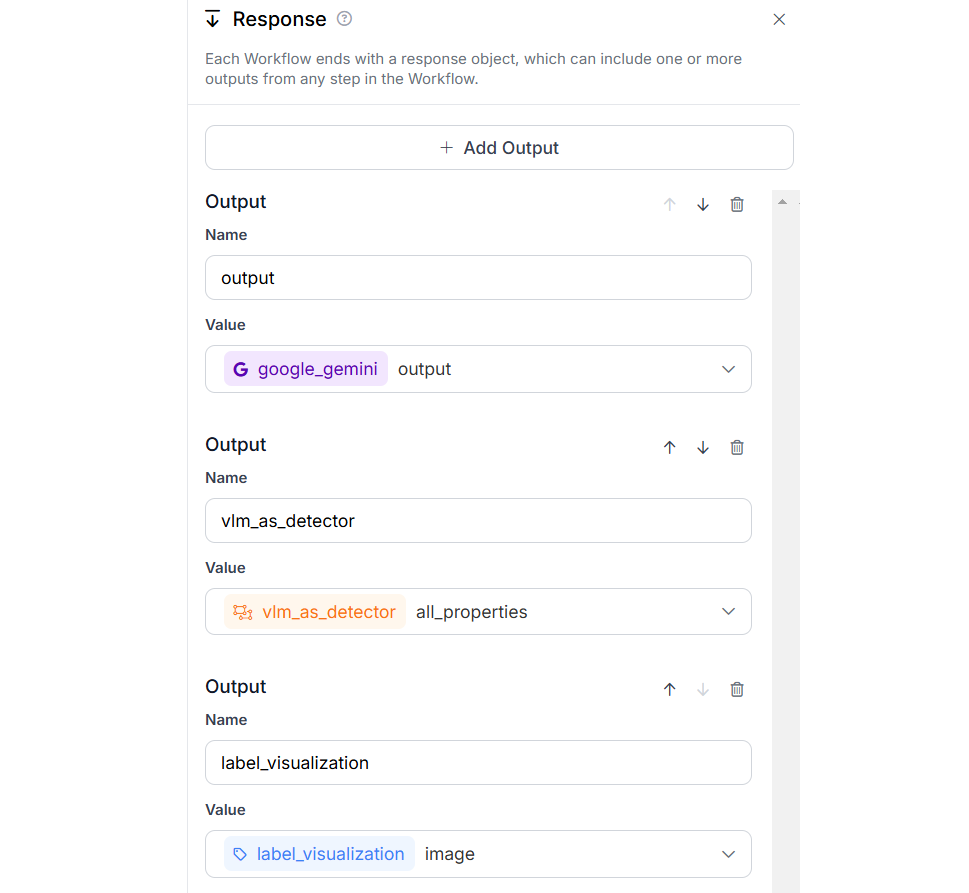This screenshot has height=893, width=969.
Task: Click the vlm_as_detector name input field
Action: [x=478, y=520]
